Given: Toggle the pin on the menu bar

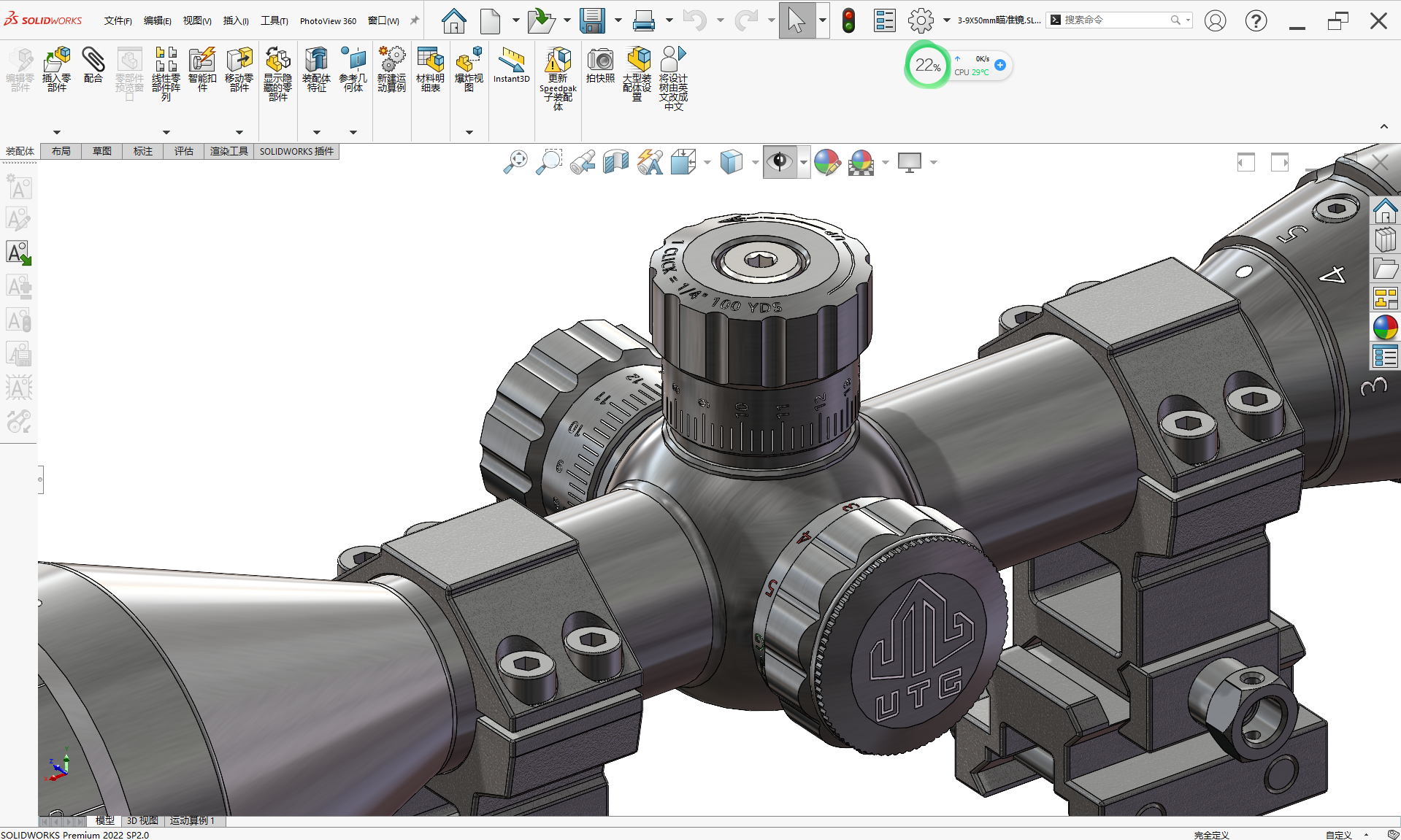Looking at the screenshot, I should (415, 20).
